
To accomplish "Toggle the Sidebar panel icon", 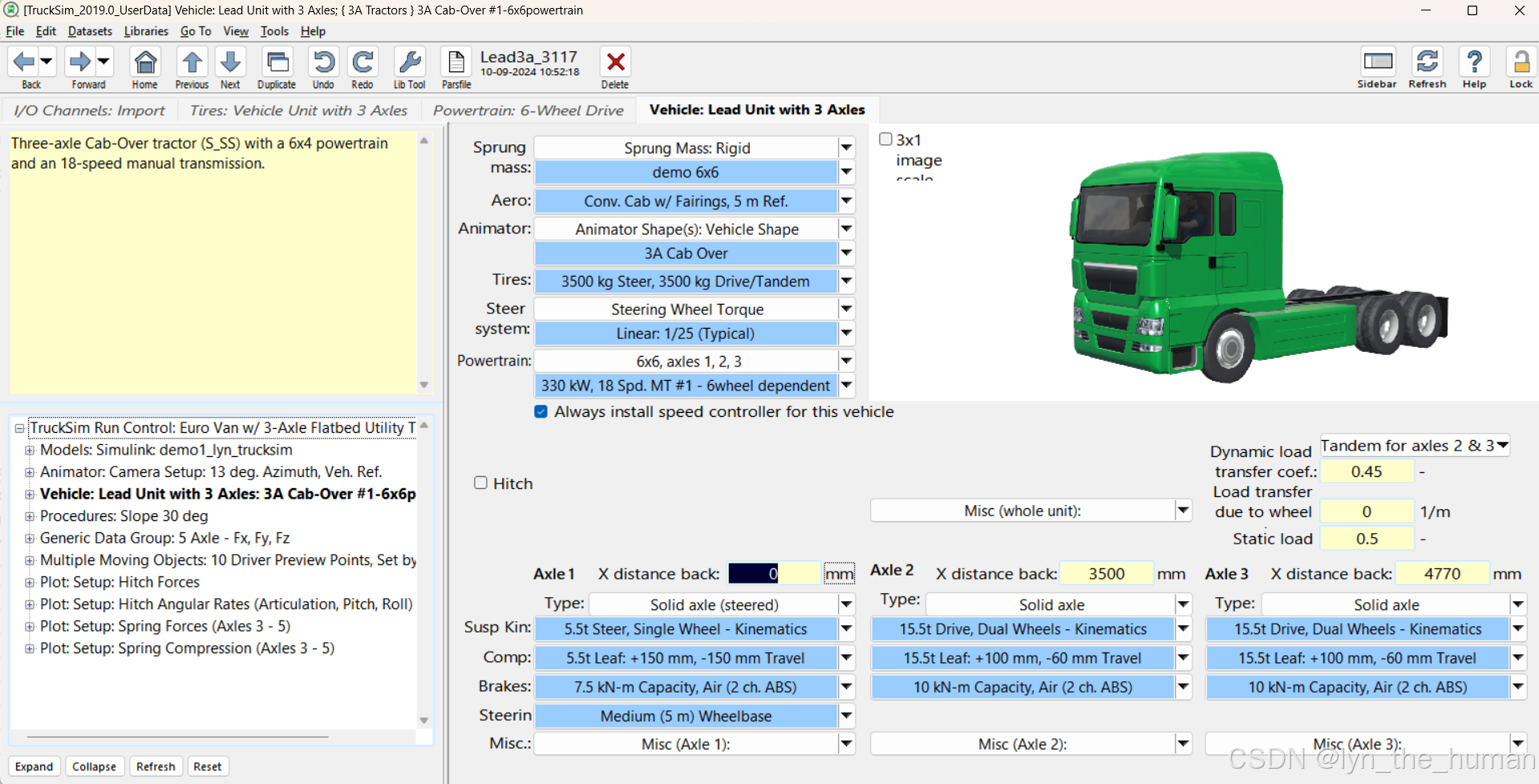I will coord(1377,62).
